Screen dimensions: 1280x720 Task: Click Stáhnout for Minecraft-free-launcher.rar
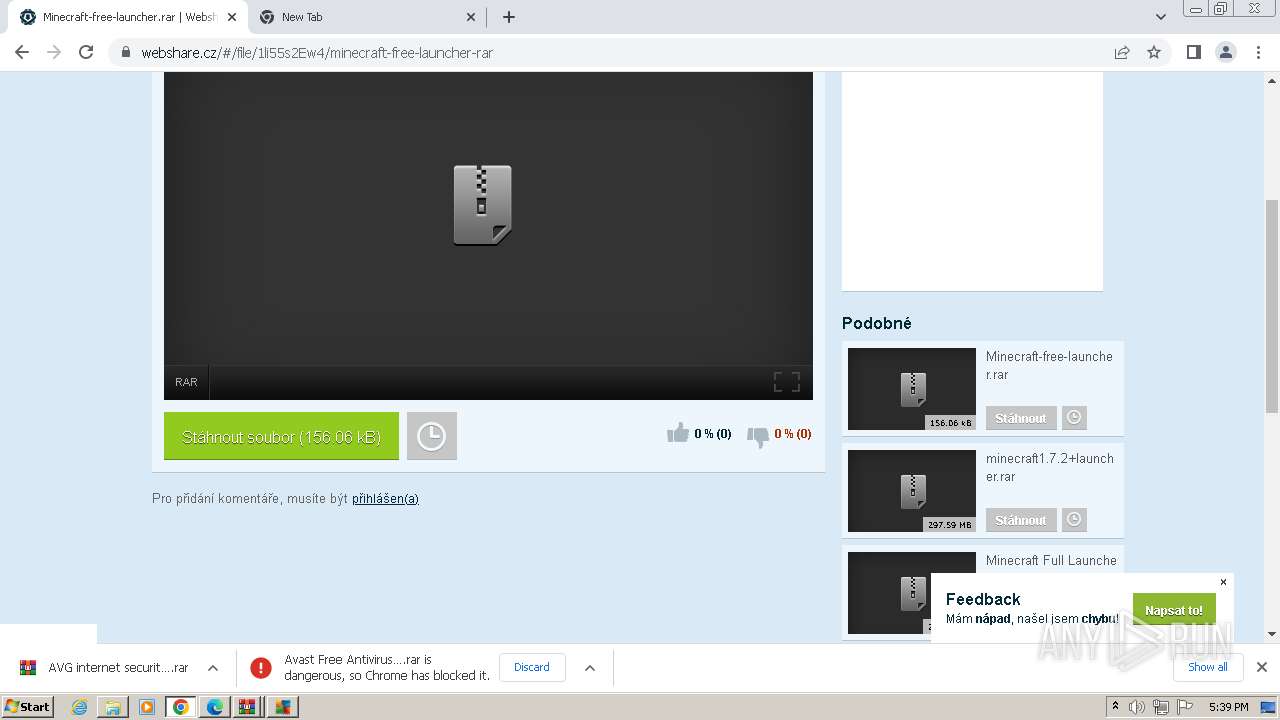(x=1021, y=418)
